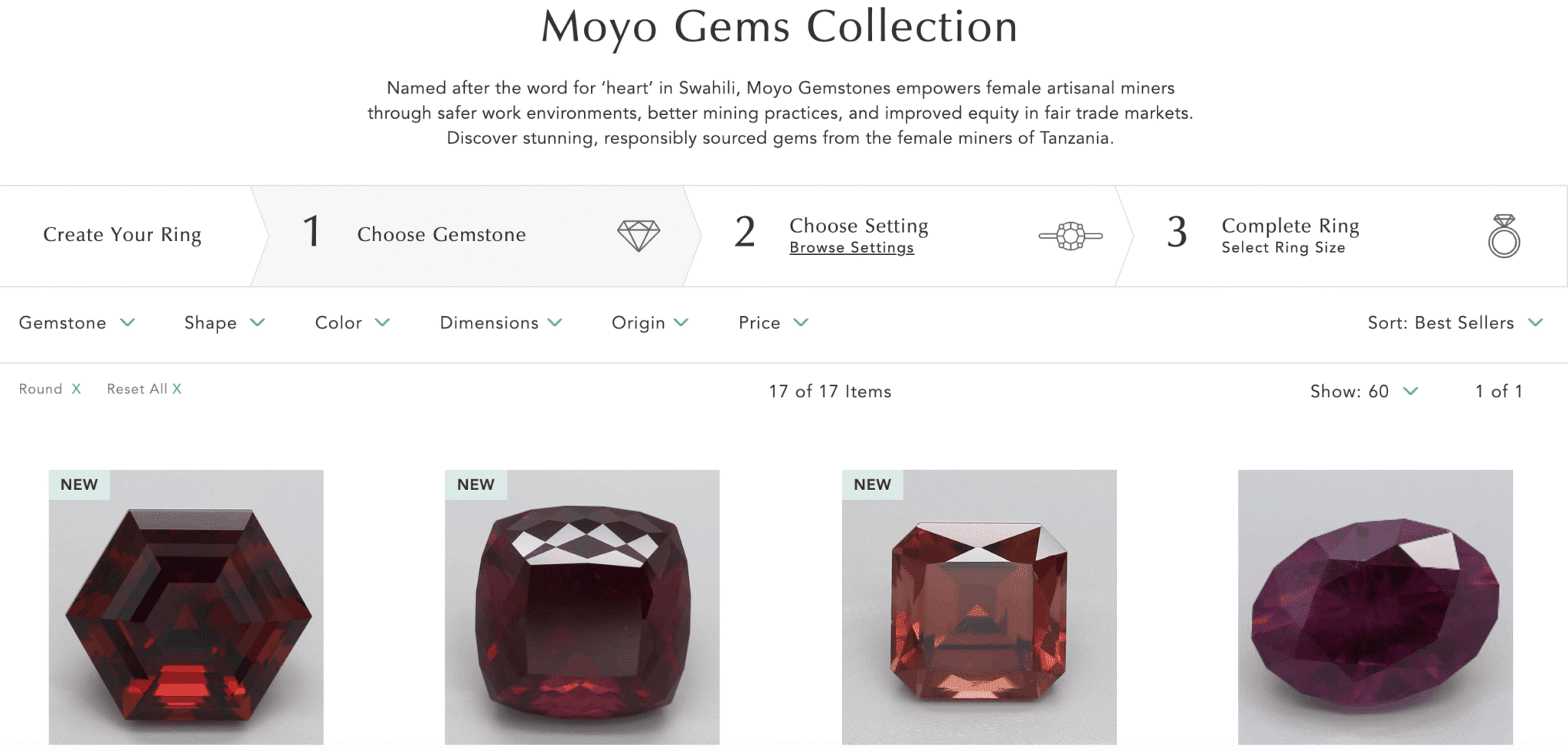Open the Dimensions filter dropdown
The width and height of the screenshot is (1568, 751).
(x=501, y=323)
